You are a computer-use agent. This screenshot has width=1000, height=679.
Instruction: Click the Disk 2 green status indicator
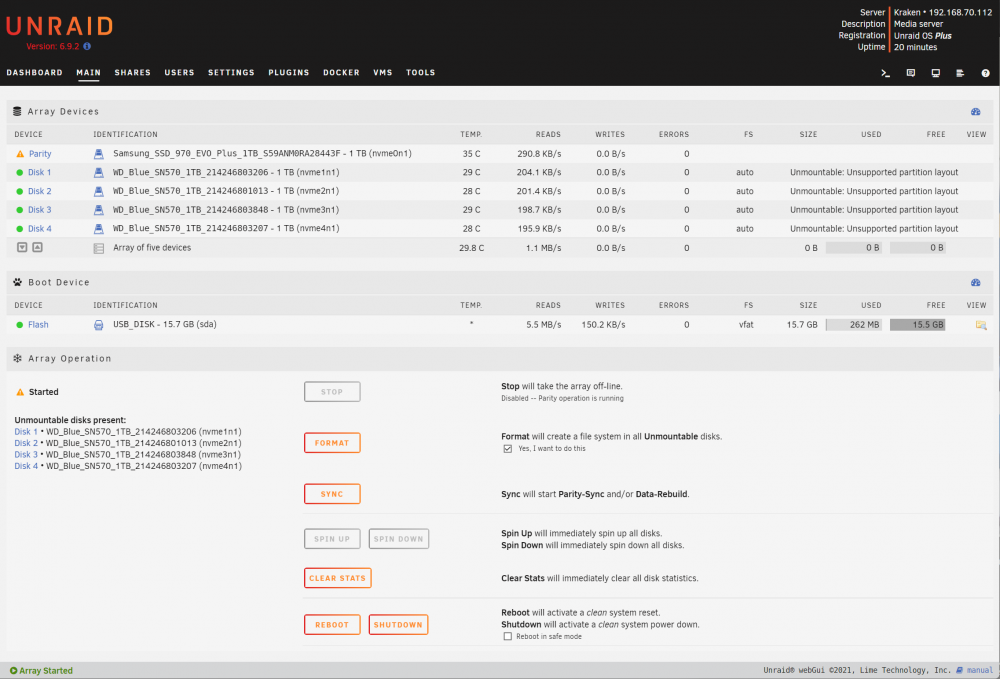(20, 191)
